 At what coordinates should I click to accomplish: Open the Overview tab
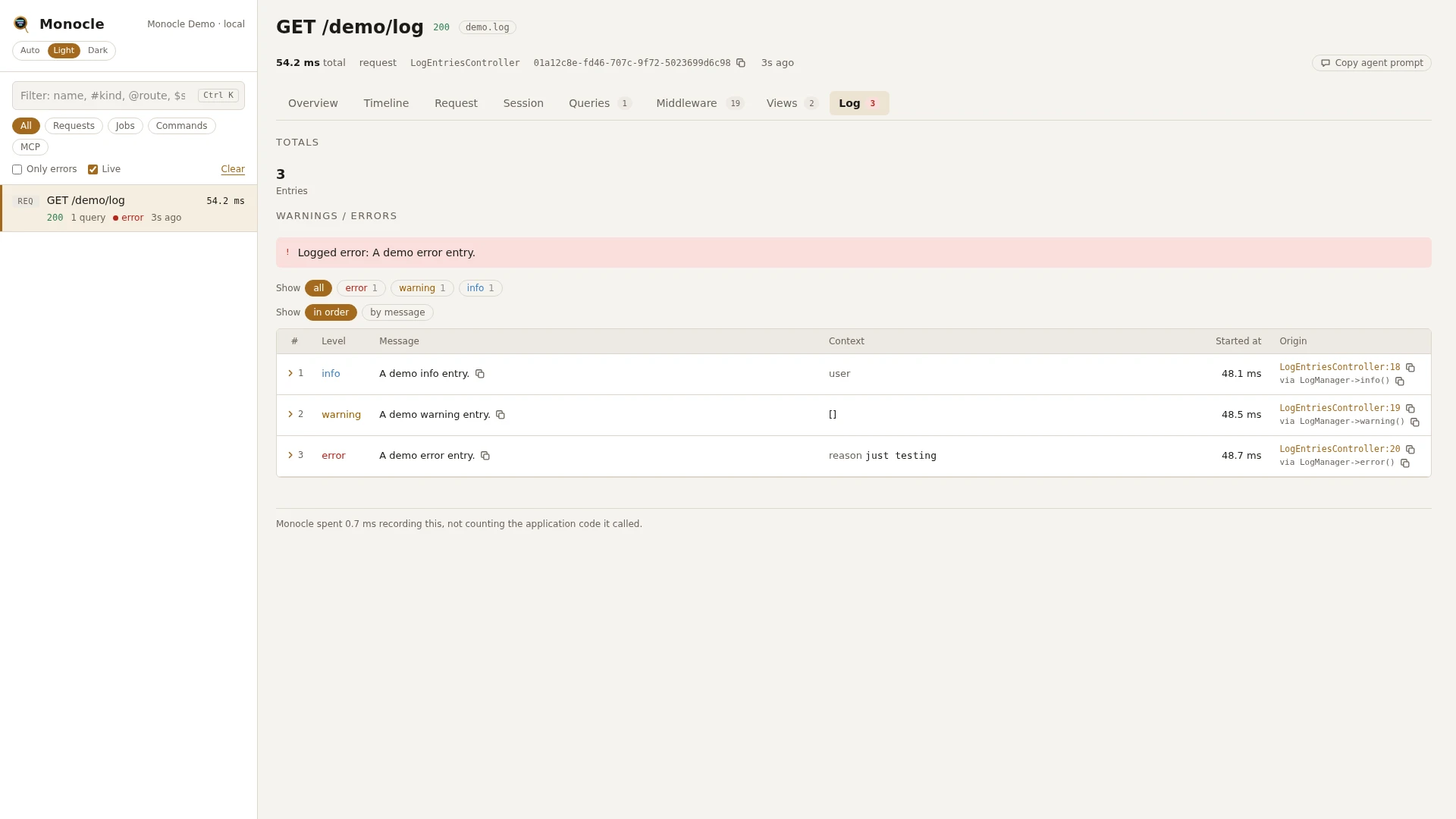[x=313, y=103]
